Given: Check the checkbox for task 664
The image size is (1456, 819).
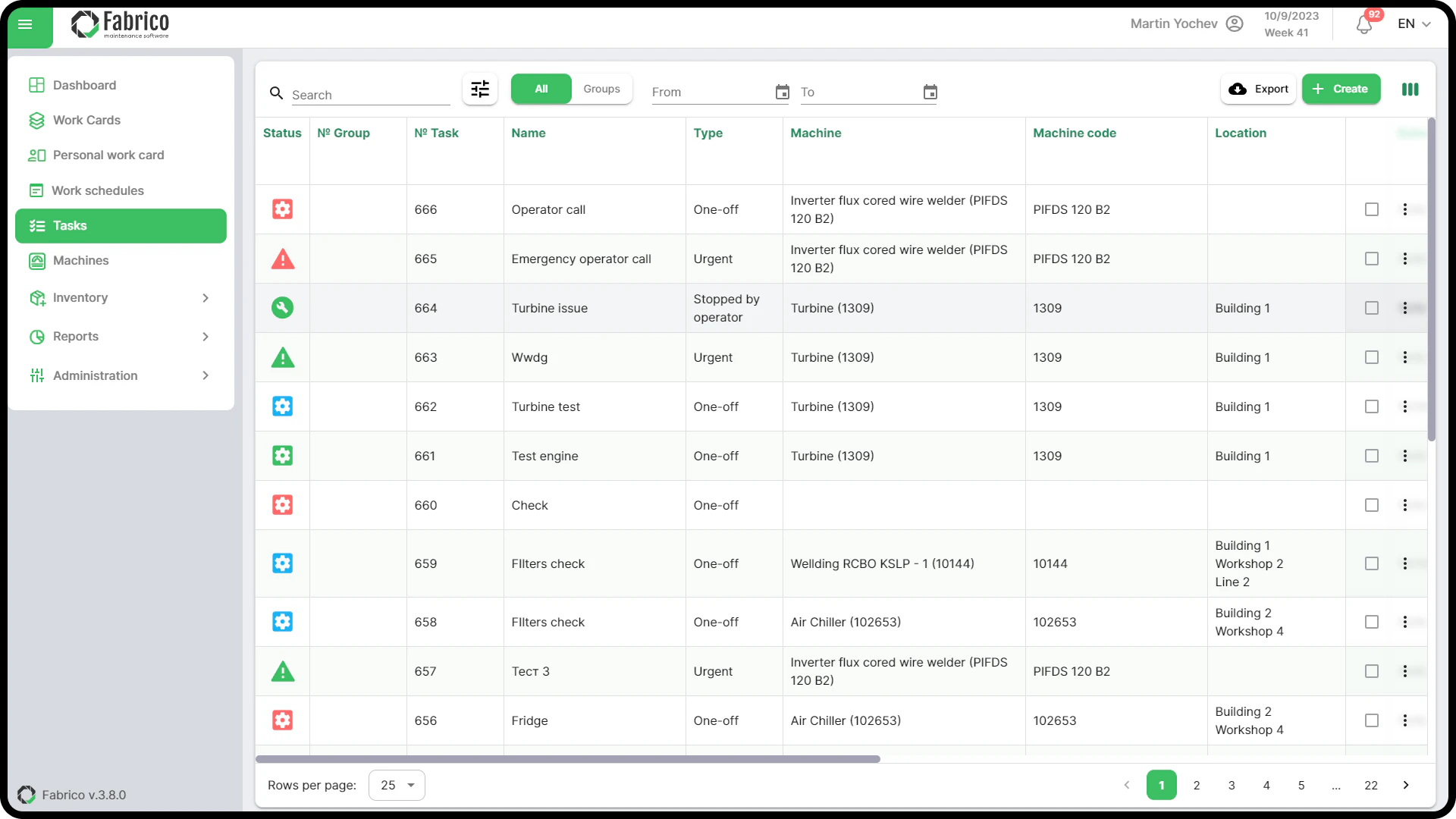Looking at the screenshot, I should click(x=1371, y=308).
